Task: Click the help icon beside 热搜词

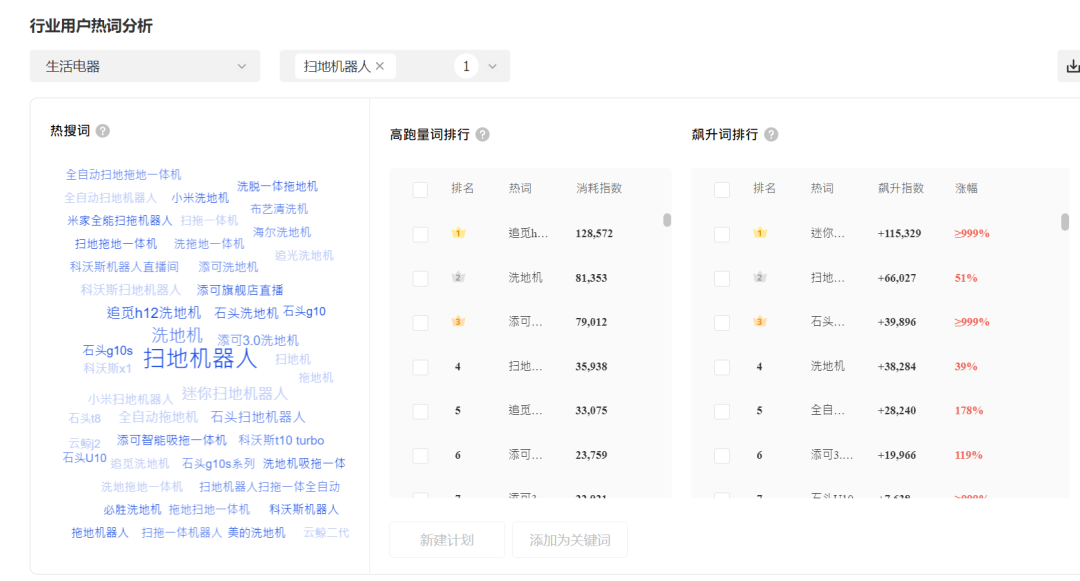Action: (x=103, y=131)
